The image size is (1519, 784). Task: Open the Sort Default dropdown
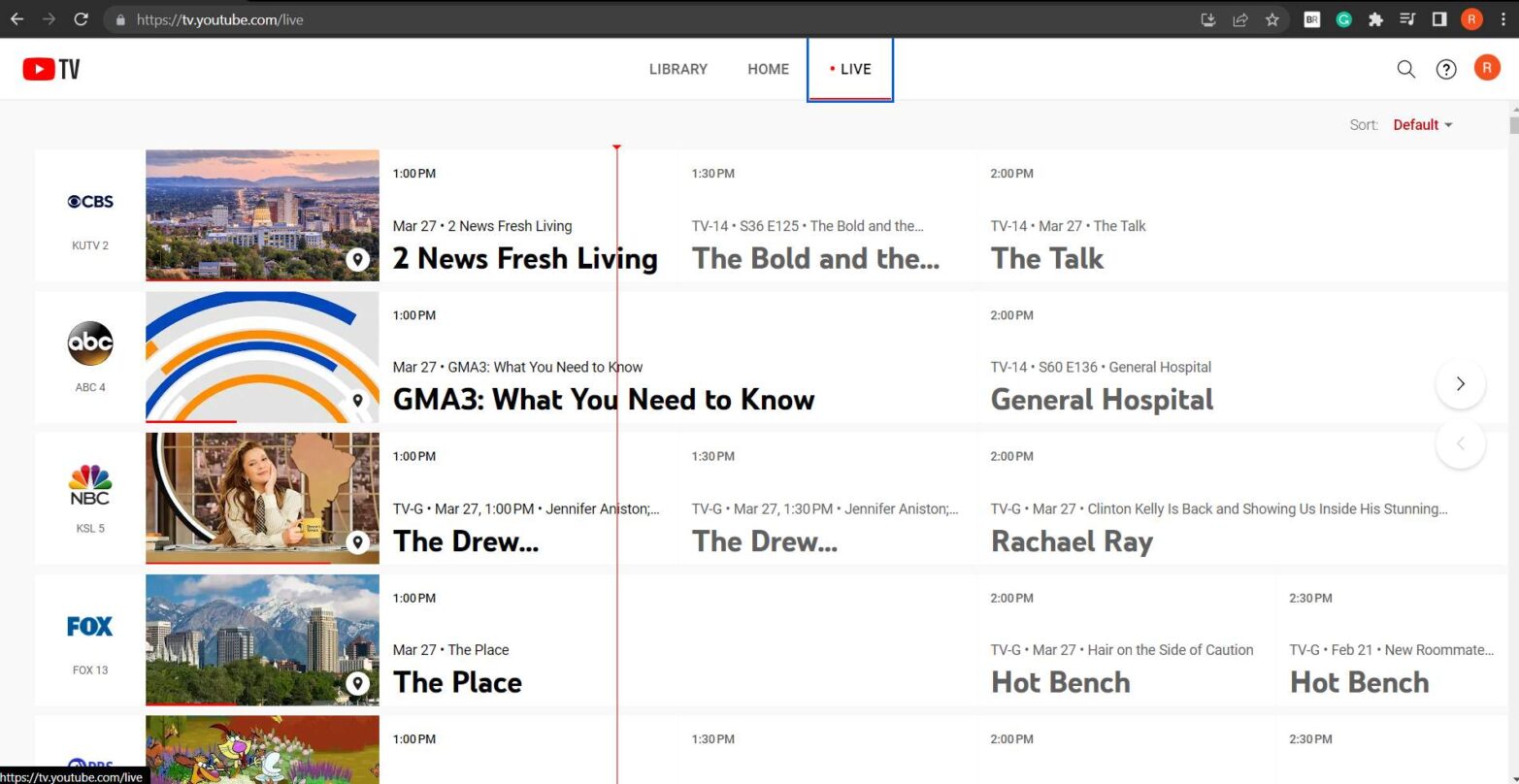click(1421, 124)
